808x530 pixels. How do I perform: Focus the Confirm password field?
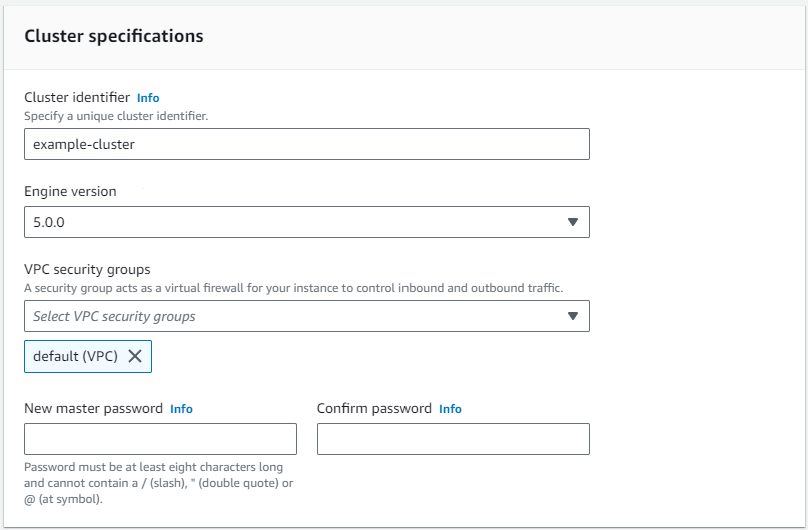[453, 439]
